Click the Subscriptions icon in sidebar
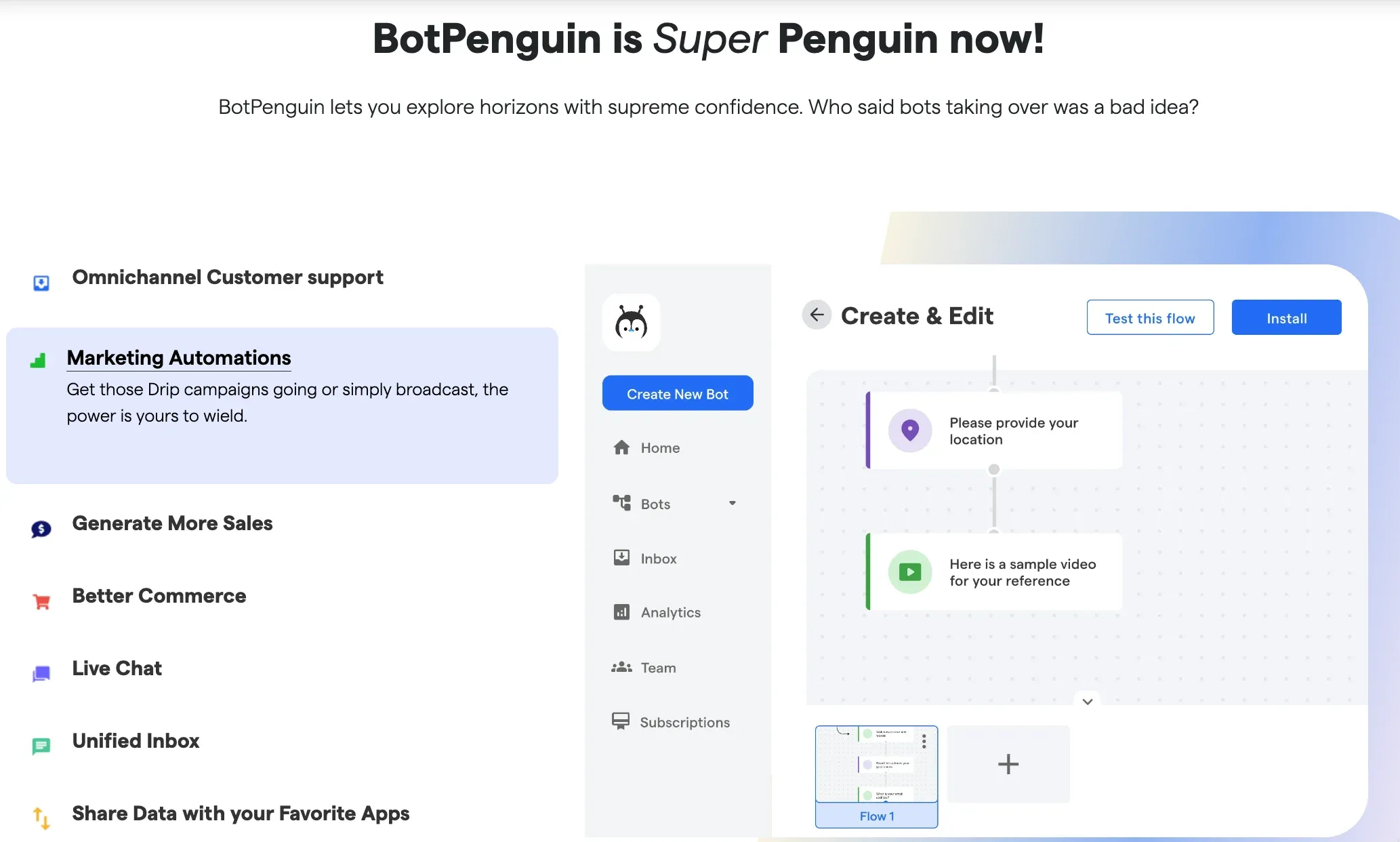This screenshot has height=842, width=1400. click(x=620, y=721)
